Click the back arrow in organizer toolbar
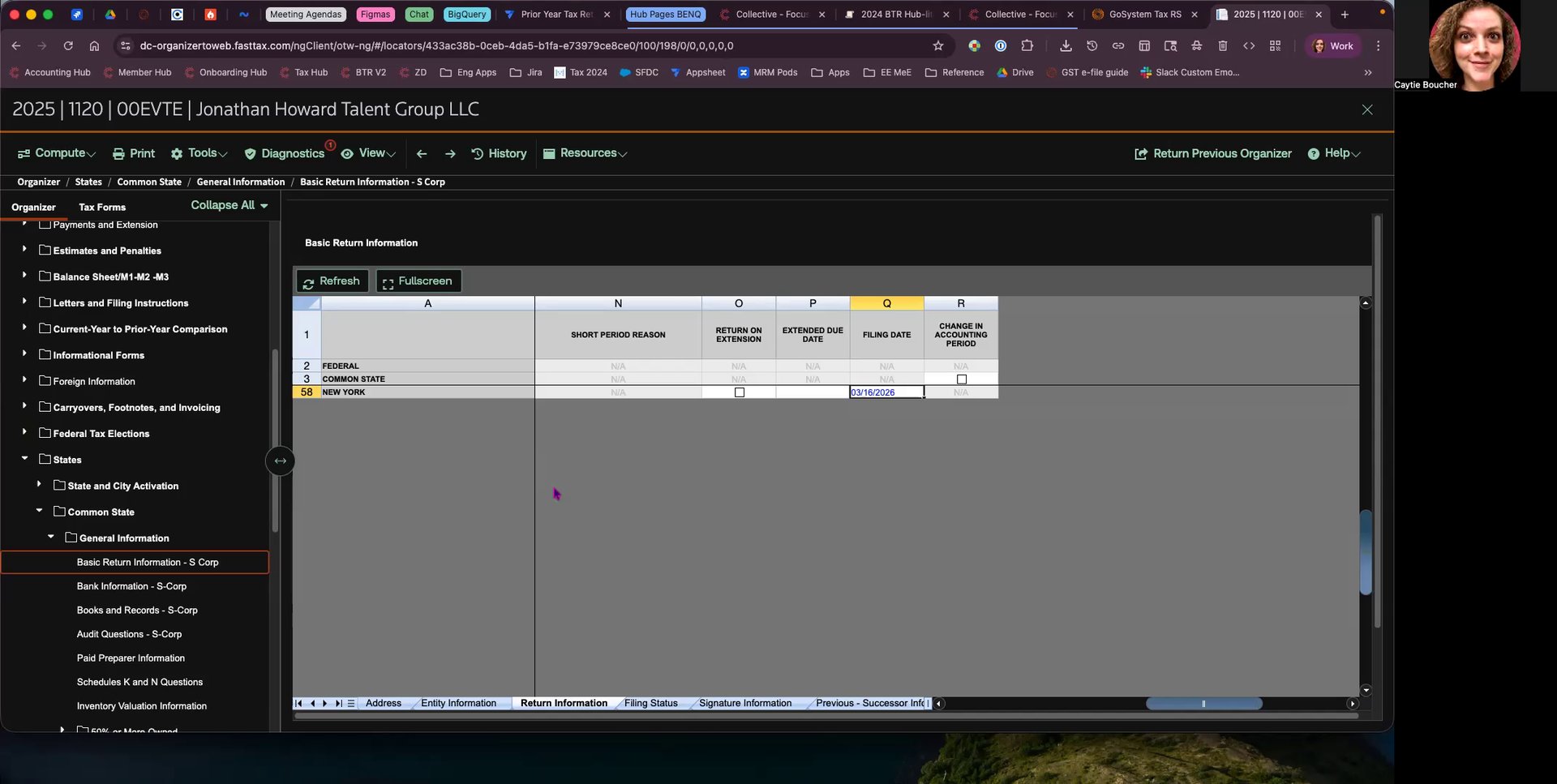The height and width of the screenshot is (784, 1557). coord(421,153)
